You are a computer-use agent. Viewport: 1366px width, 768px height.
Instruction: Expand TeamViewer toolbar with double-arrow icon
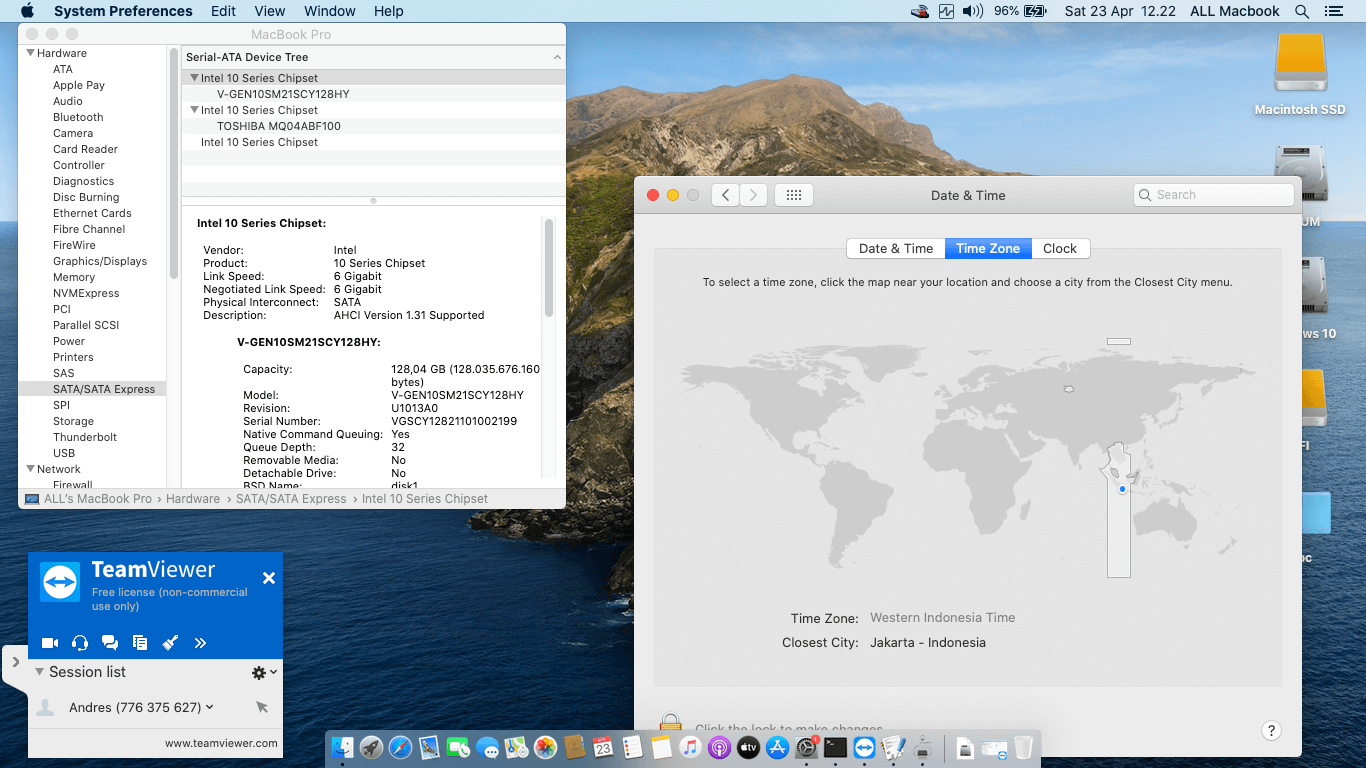coord(200,643)
